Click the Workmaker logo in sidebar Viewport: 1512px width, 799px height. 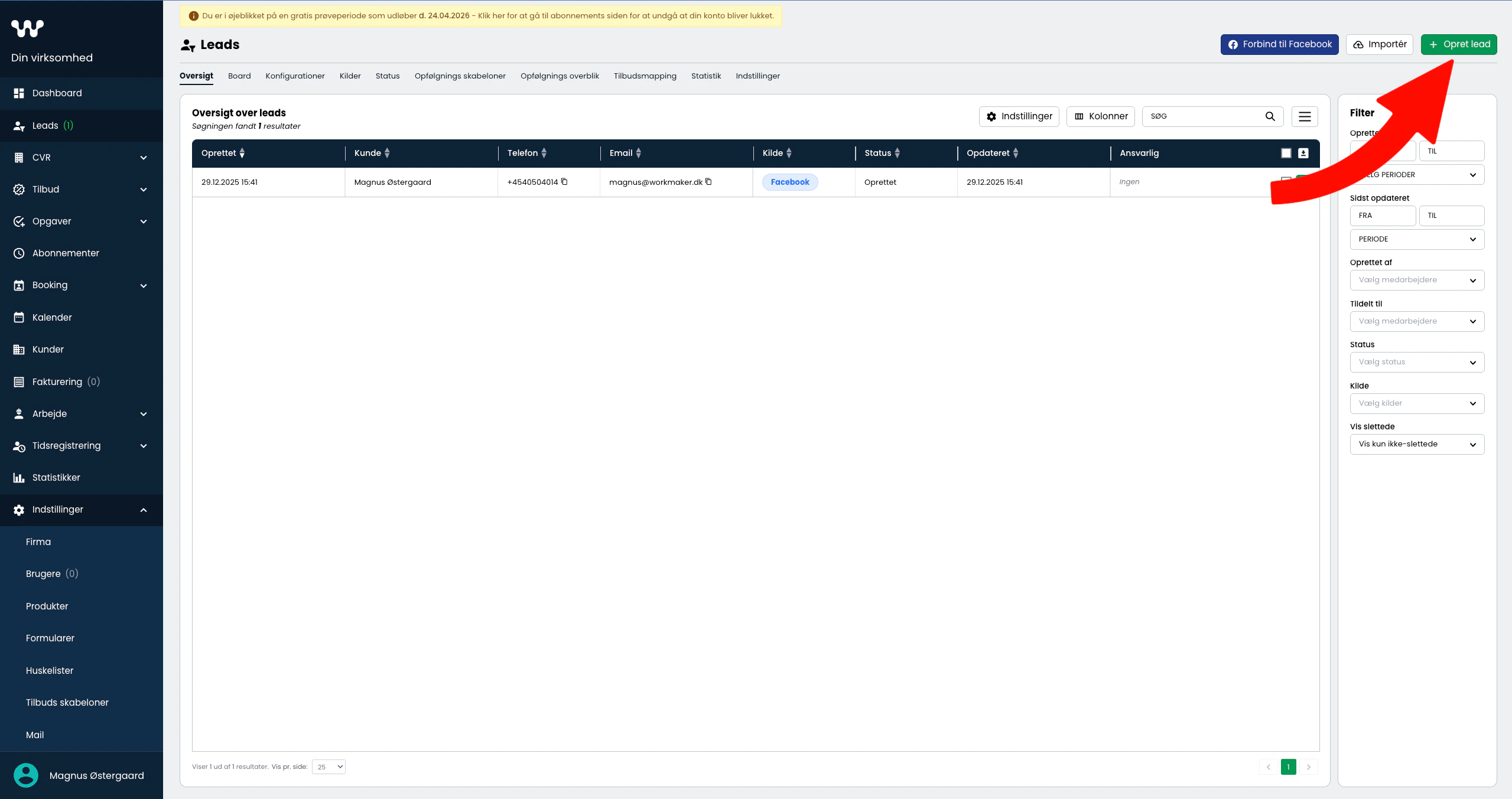27,28
